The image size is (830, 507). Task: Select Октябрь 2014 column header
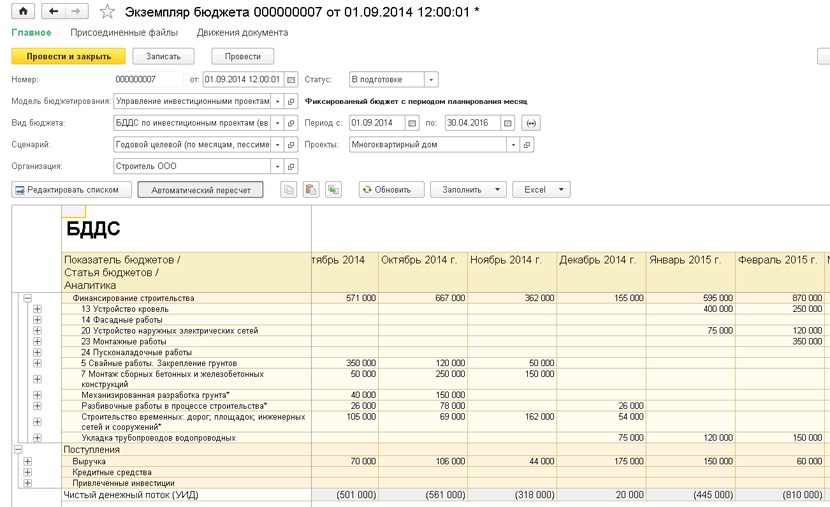[x=423, y=272]
